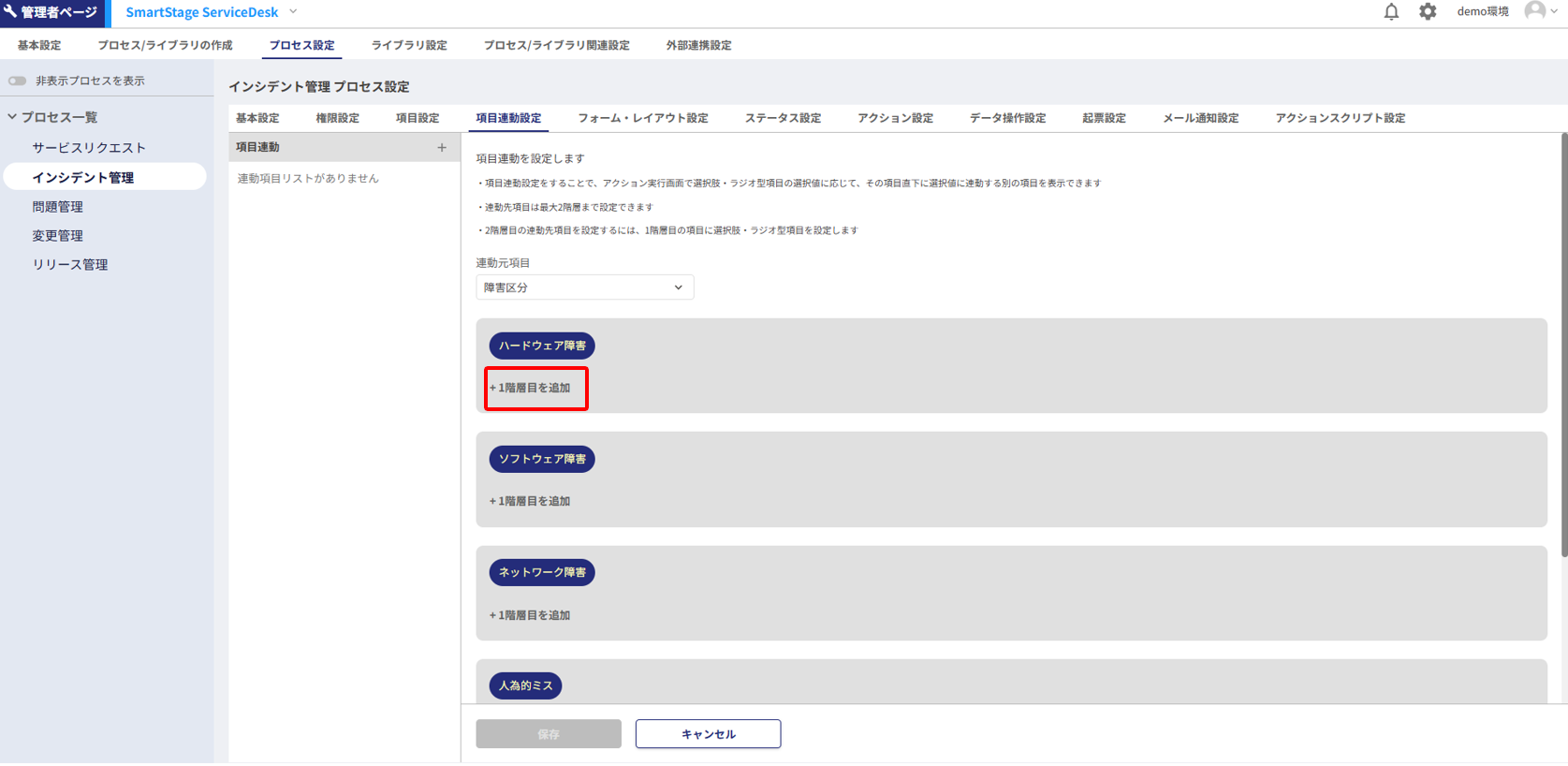
Task: Expand SmartStage ServiceDesk dropdown chevron
Action: [293, 12]
